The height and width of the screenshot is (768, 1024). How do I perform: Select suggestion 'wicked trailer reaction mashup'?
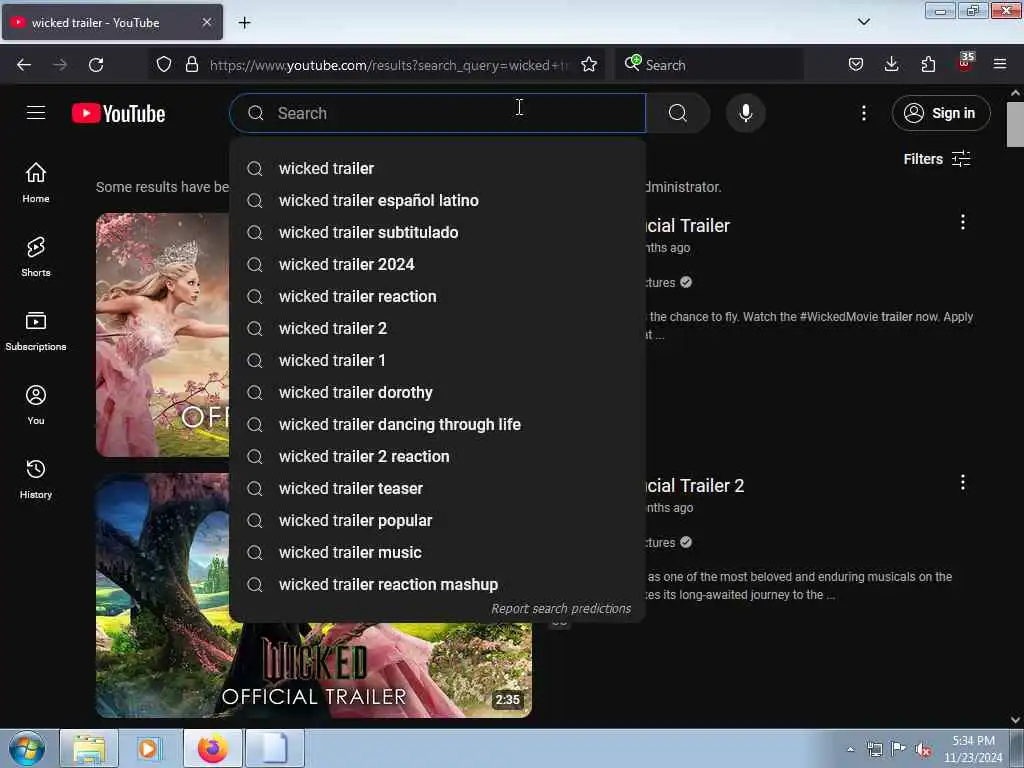[x=438, y=584]
